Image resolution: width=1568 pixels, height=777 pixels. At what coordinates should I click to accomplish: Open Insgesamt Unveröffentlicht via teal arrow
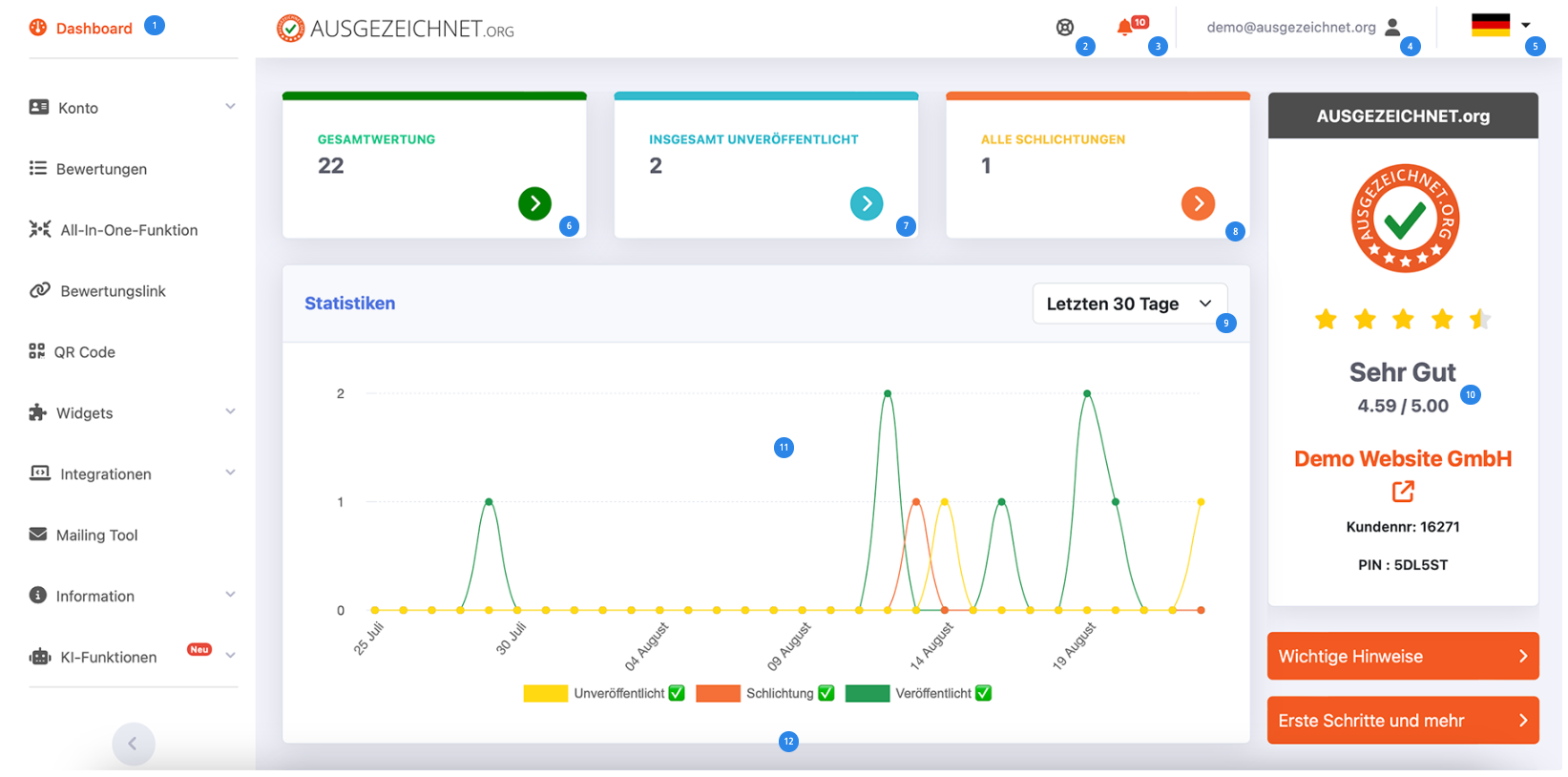pyautogui.click(x=867, y=203)
